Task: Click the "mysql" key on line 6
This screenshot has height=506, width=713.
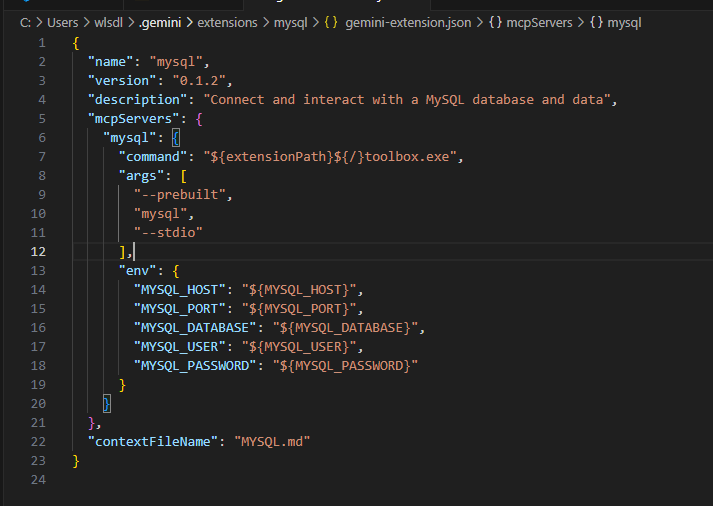Action: coord(130,138)
